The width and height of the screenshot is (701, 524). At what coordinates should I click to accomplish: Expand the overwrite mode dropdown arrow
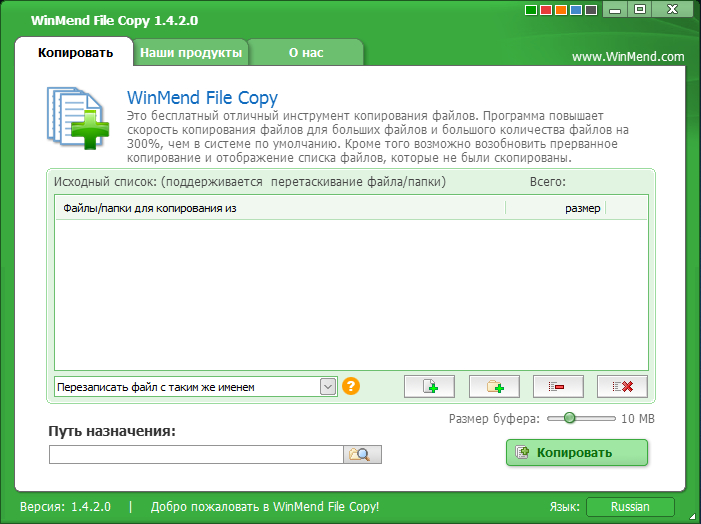pos(327,386)
